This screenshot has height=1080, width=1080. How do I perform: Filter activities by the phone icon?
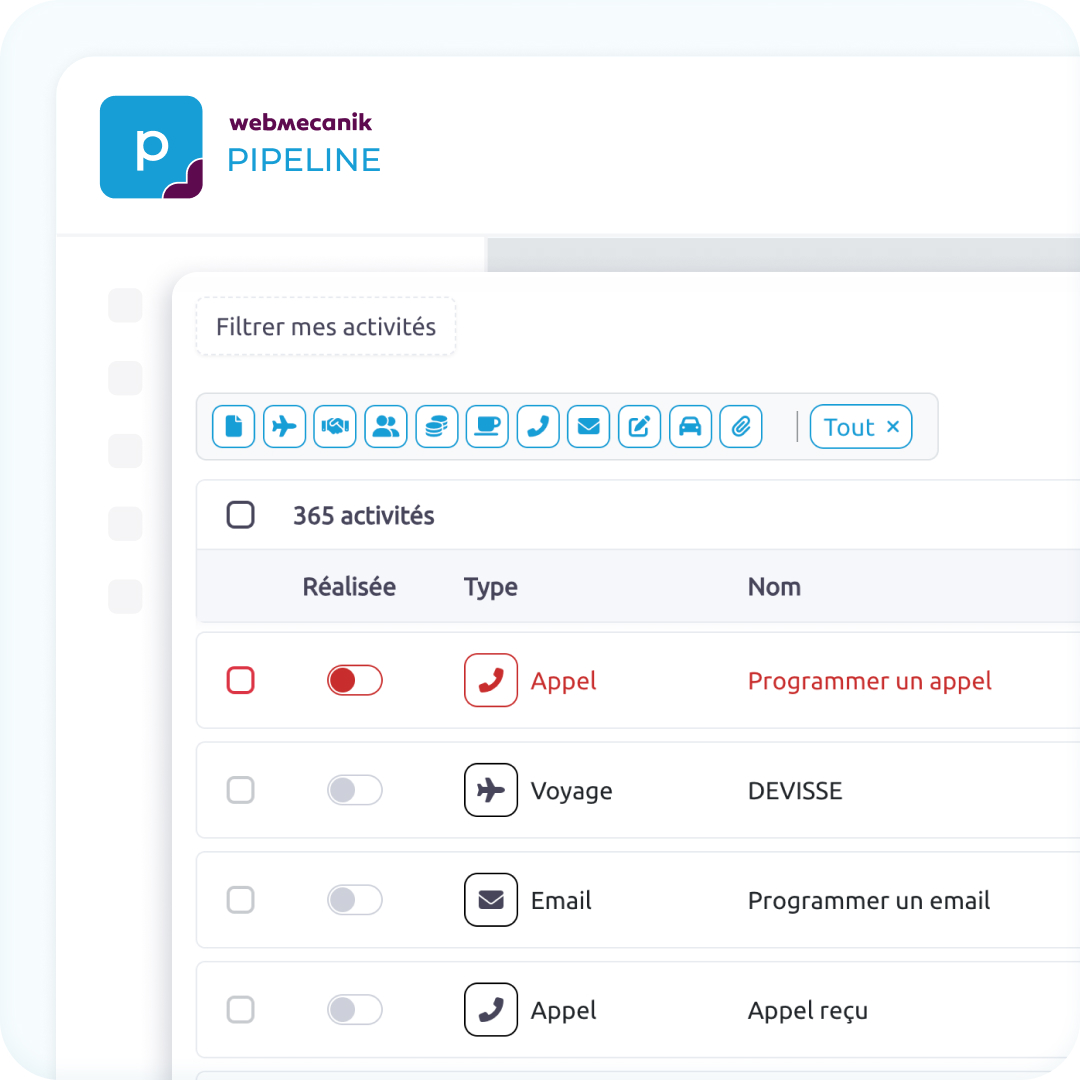538,427
